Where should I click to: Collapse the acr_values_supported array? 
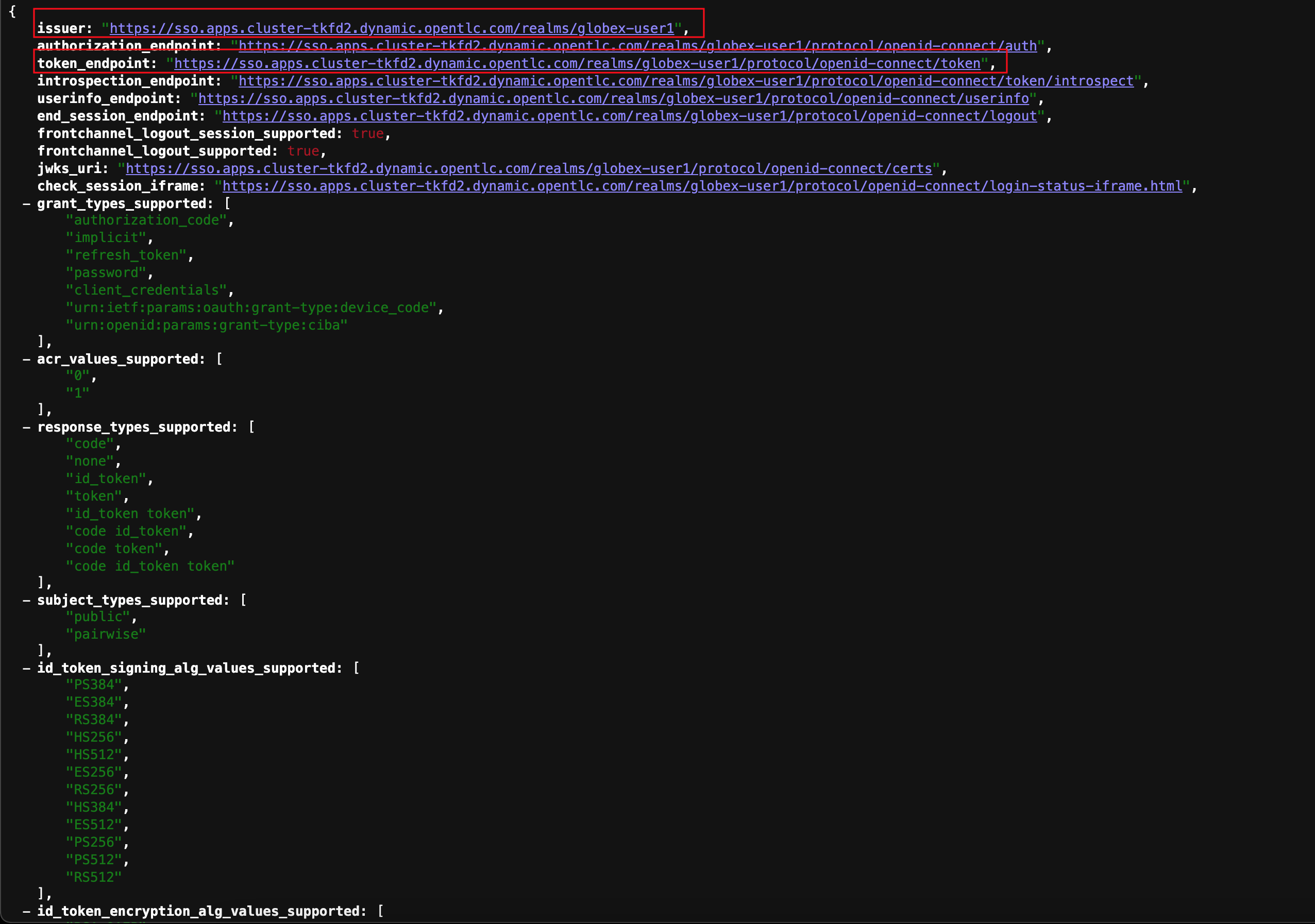[x=26, y=360]
